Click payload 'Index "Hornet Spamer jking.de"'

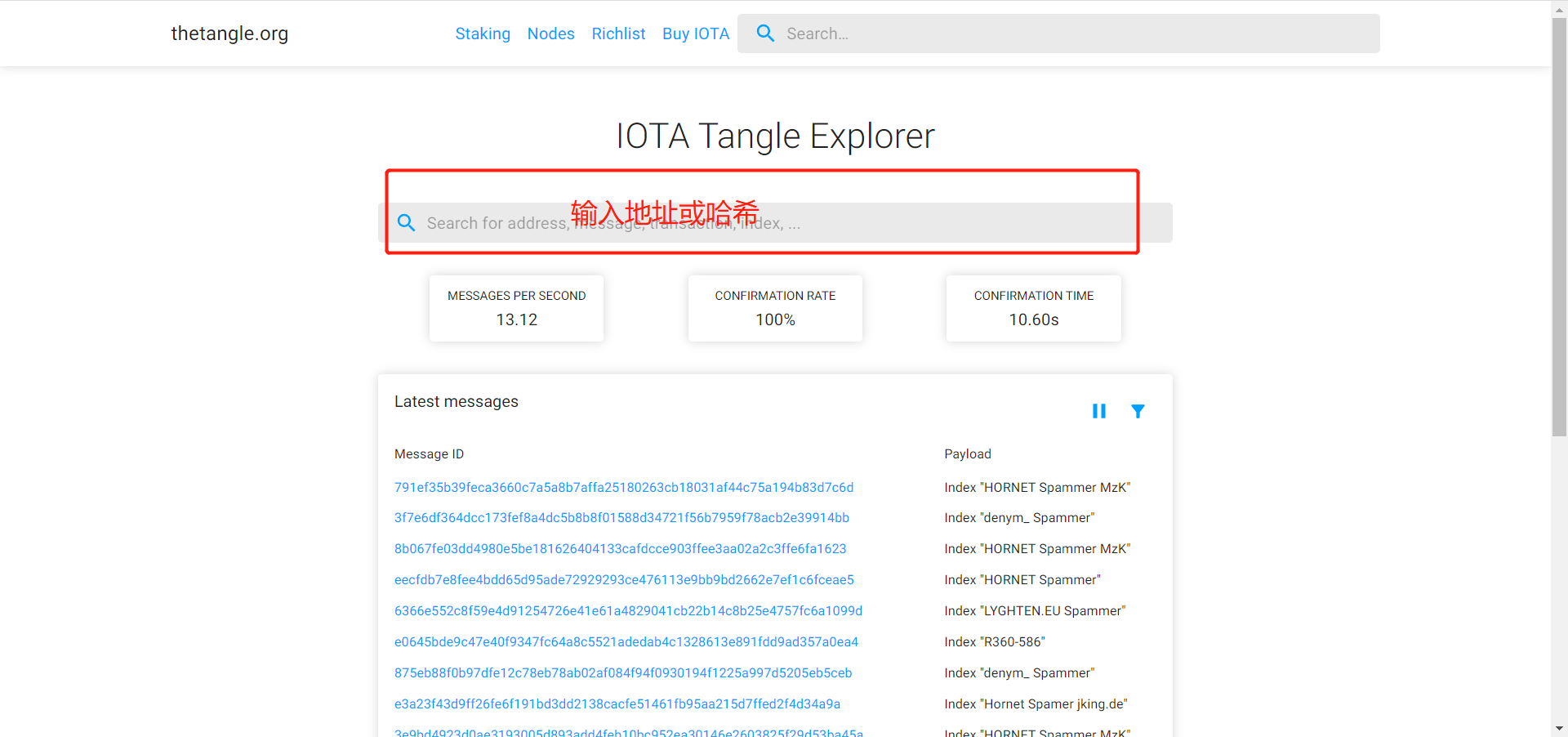tap(1036, 704)
